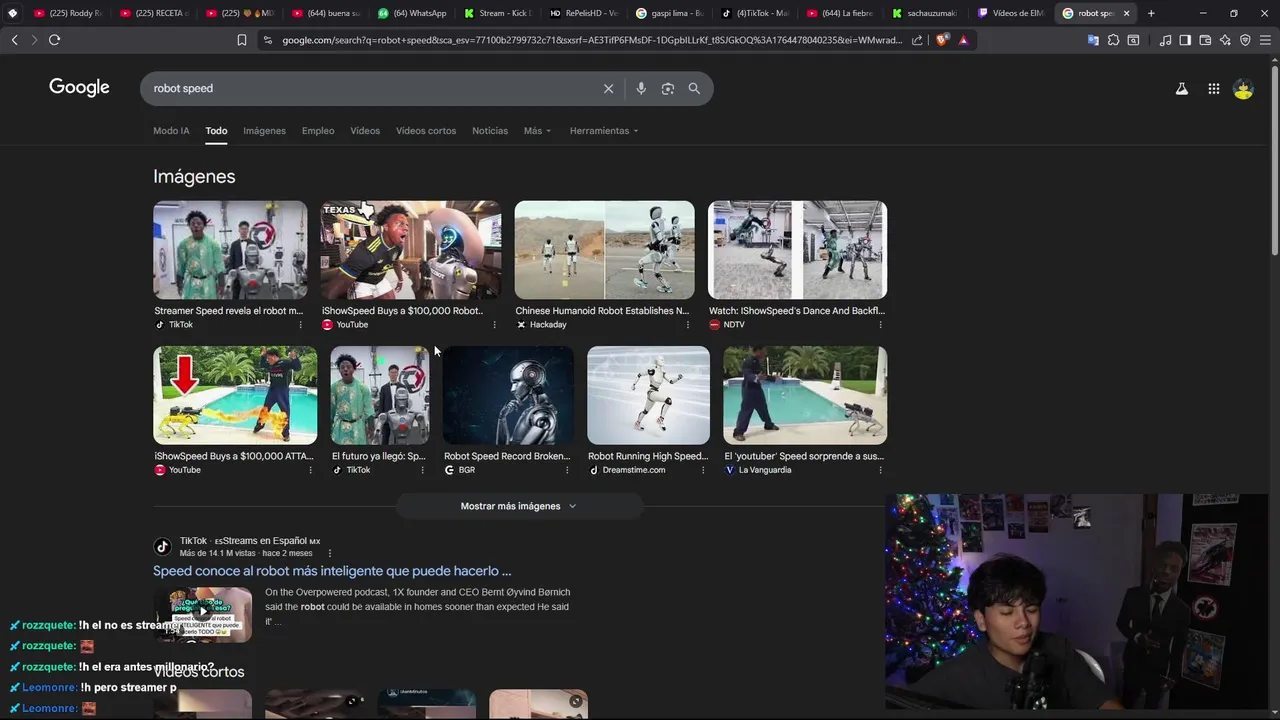Switch to Videos tab
Screen dimensions: 1280x720
click(x=365, y=131)
